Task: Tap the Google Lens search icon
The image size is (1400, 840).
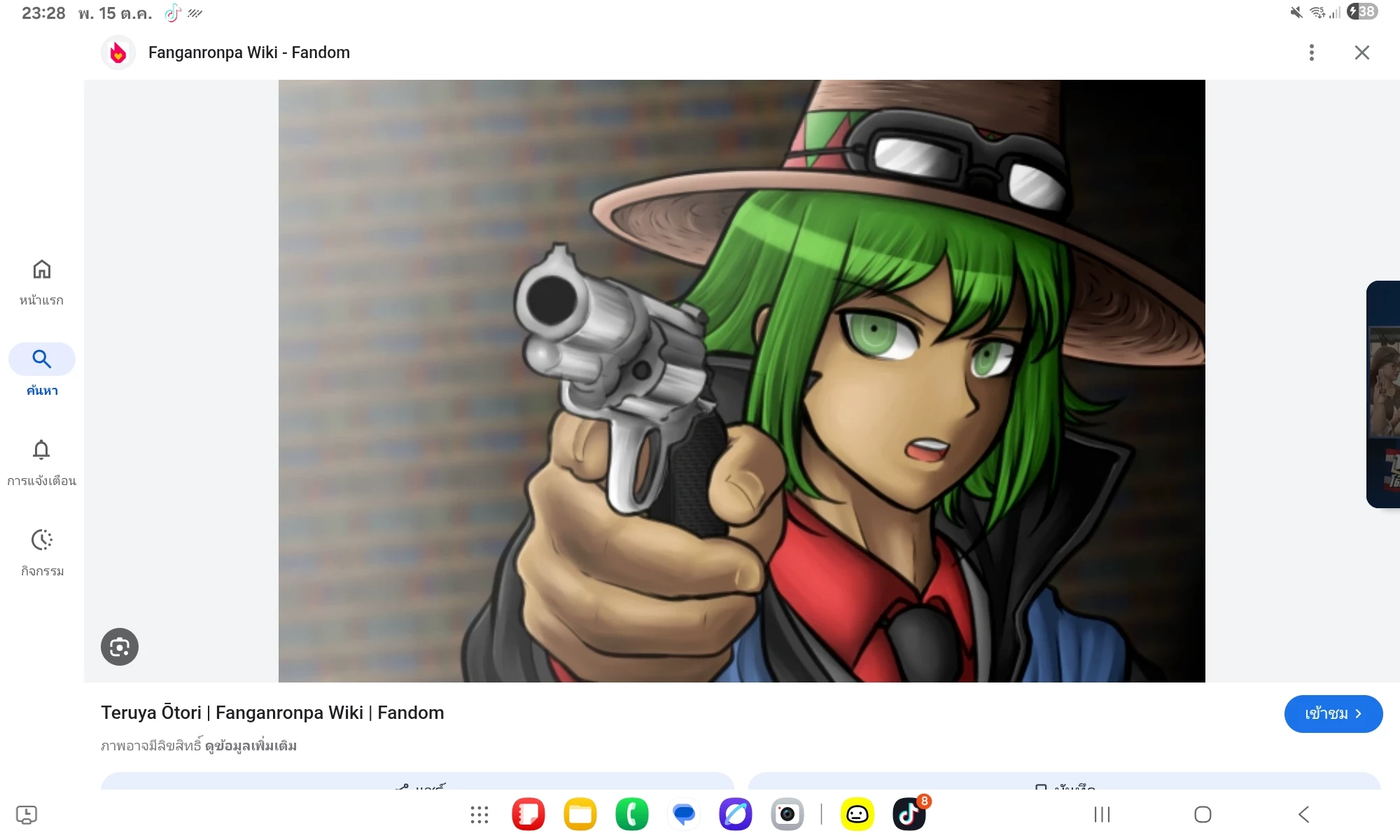Action: coord(120,646)
